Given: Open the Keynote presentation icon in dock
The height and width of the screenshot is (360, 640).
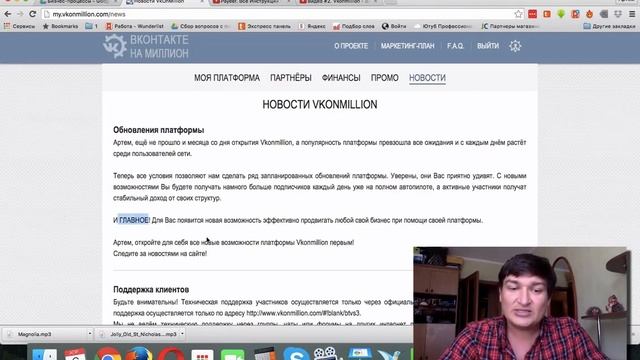Looking at the screenshot, I should tap(359, 353).
